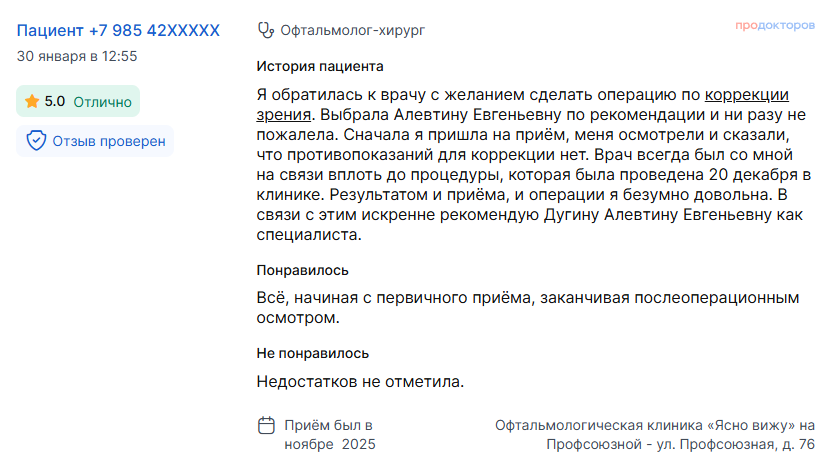Click the gold star rating icon
Image resolution: width=834 pixels, height=470 pixels.
[x=32, y=101]
